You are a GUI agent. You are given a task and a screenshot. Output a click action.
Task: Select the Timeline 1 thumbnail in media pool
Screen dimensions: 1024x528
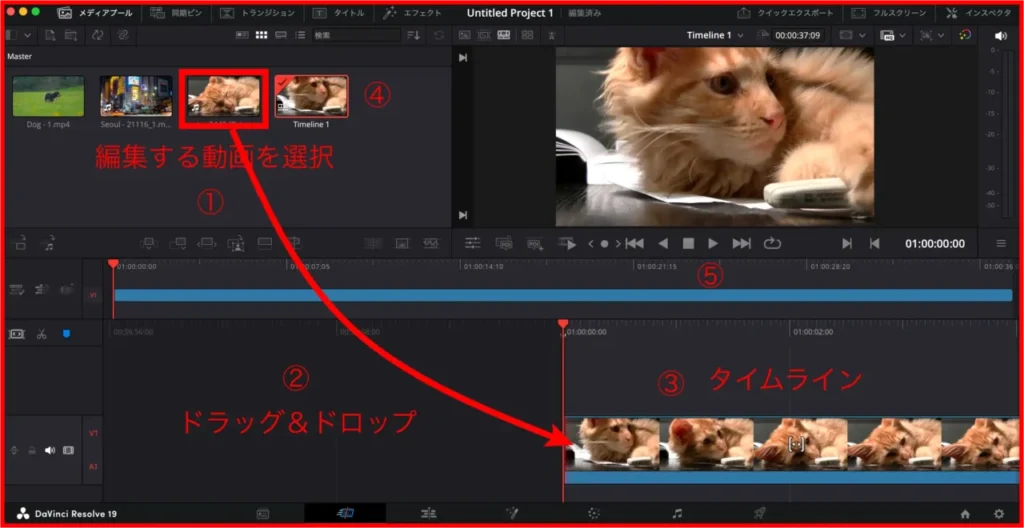(x=311, y=96)
